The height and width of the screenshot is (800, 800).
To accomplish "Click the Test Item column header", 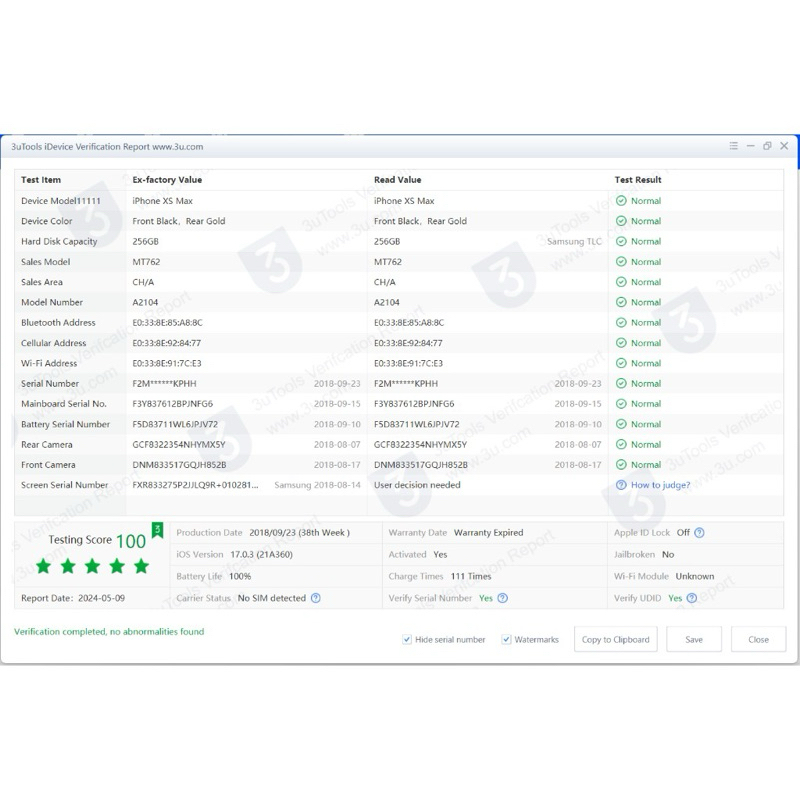I will pos(41,180).
